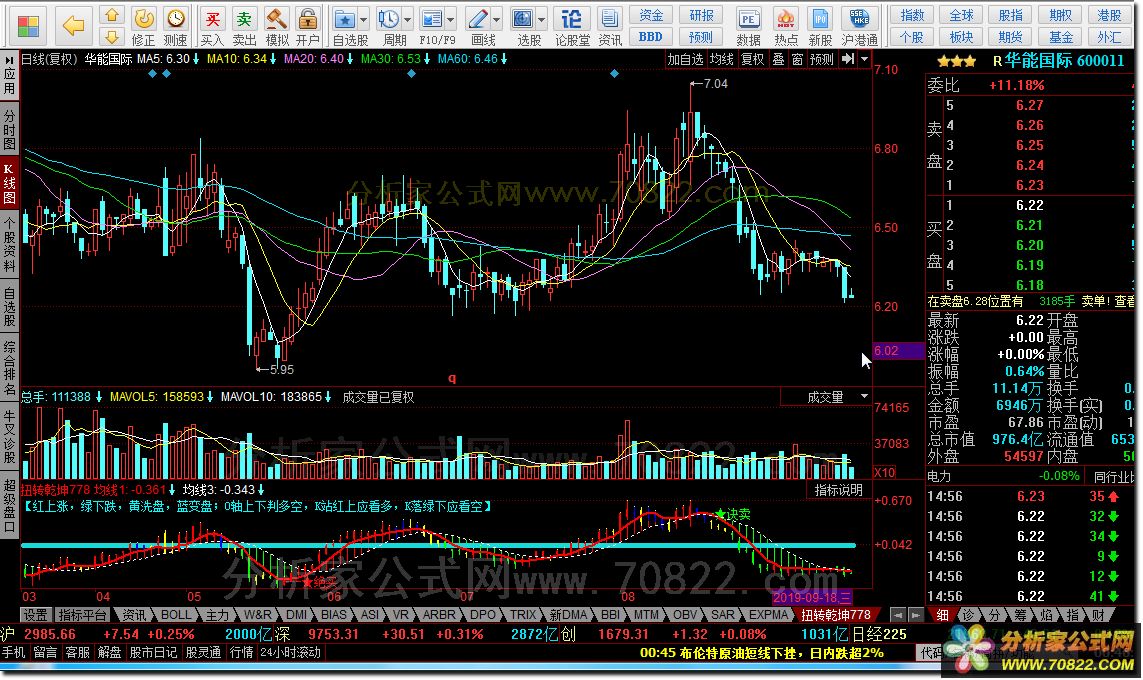
Task: Expand the F10/F9 dropdown arrow
Action: point(452,20)
